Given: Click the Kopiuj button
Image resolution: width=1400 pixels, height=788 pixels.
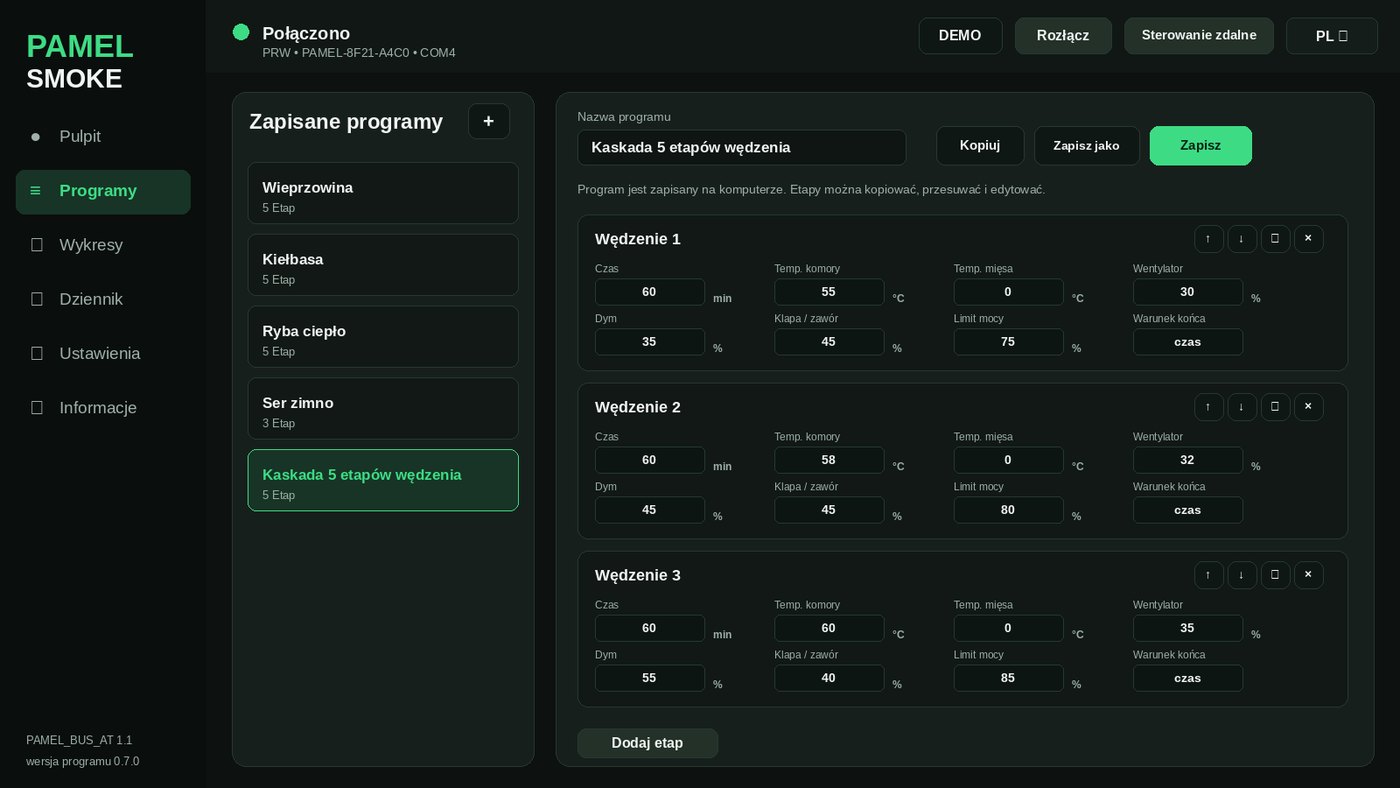Looking at the screenshot, I should click(x=980, y=146).
